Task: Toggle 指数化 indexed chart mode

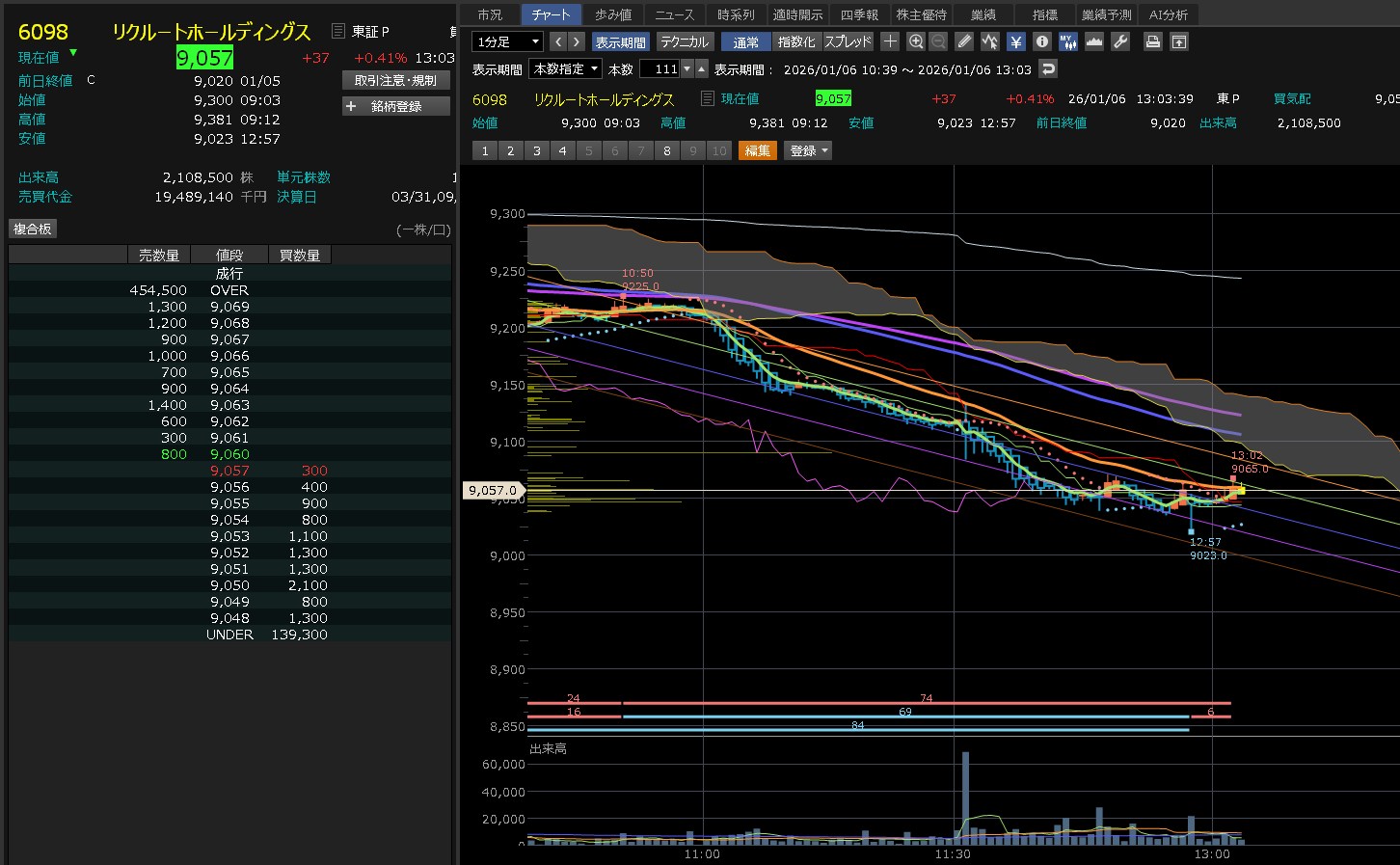Action: 795,41
